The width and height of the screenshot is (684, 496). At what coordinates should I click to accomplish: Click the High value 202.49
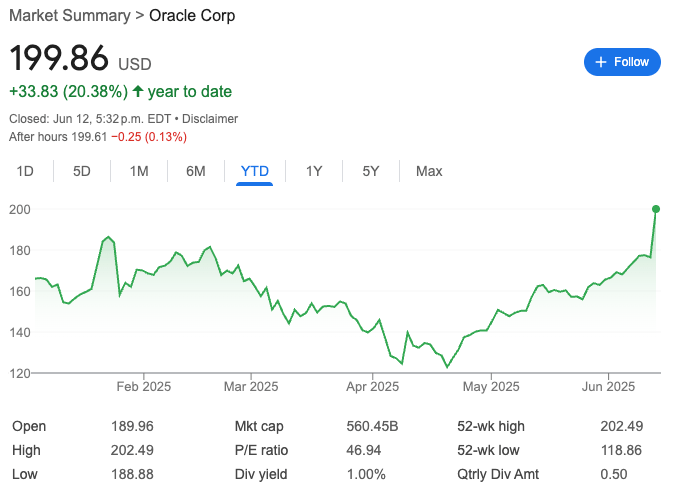[x=132, y=450]
